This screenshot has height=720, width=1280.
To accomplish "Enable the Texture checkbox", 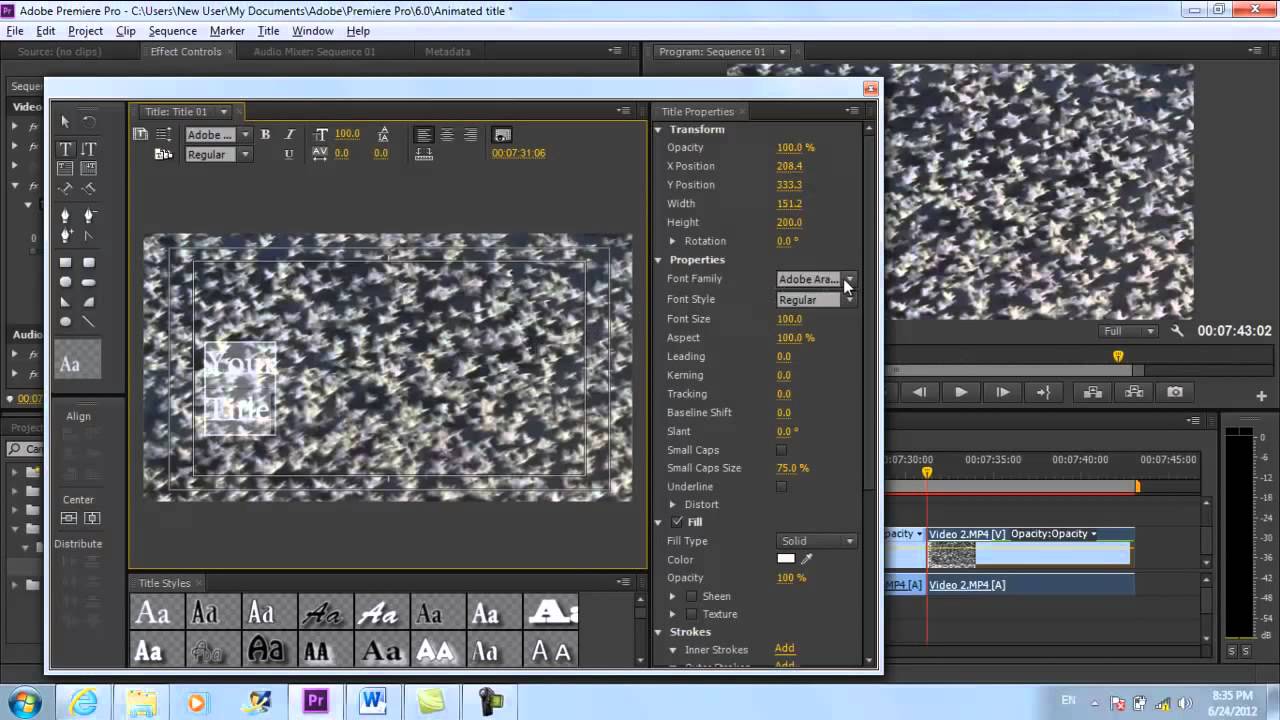I will (x=691, y=615).
